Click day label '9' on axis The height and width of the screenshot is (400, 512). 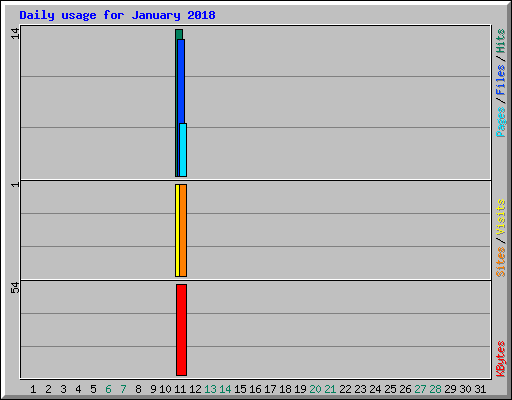click(x=153, y=389)
